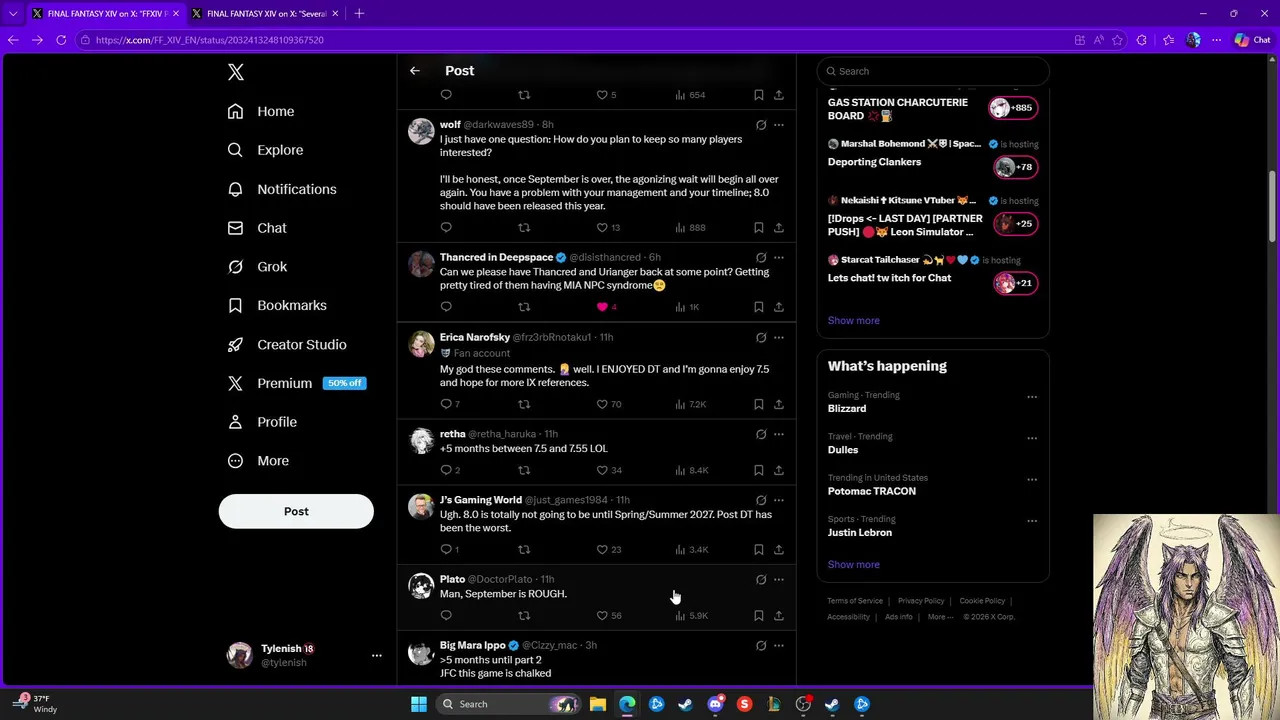Screen dimensions: 1280x720
Task: Open Bookmarks in the sidebar
Action: (x=277, y=305)
